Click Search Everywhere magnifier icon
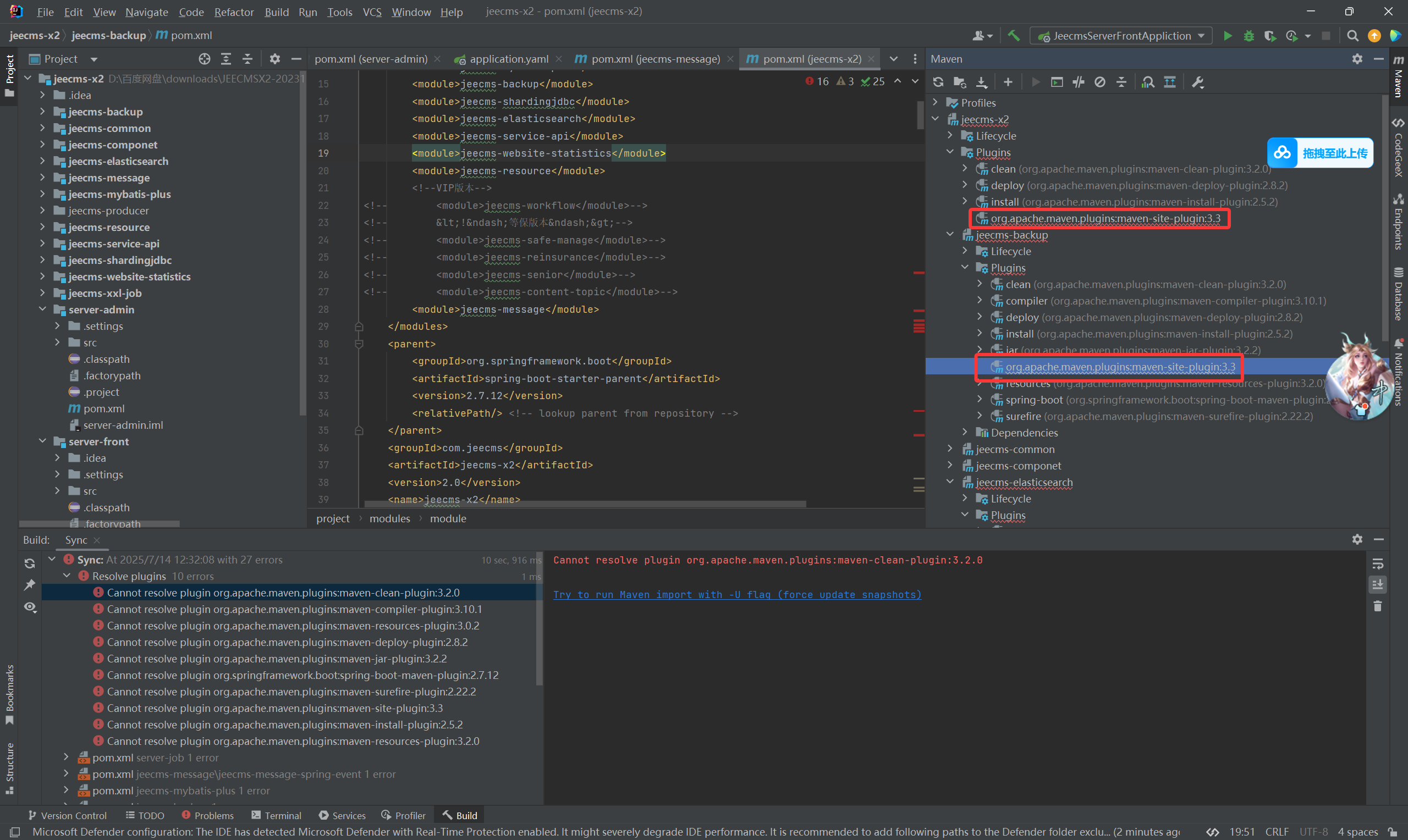Viewport: 1408px width, 840px height. point(1352,36)
